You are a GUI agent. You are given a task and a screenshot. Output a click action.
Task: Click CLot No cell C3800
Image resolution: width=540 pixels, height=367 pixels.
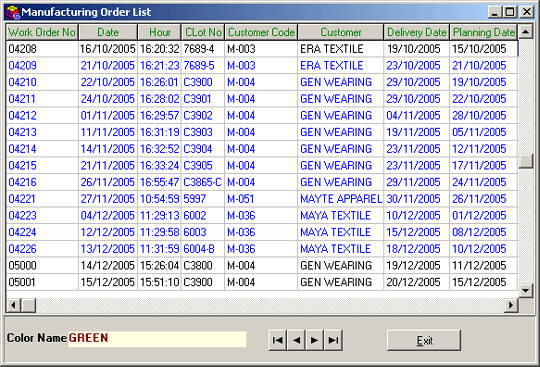[x=203, y=265]
